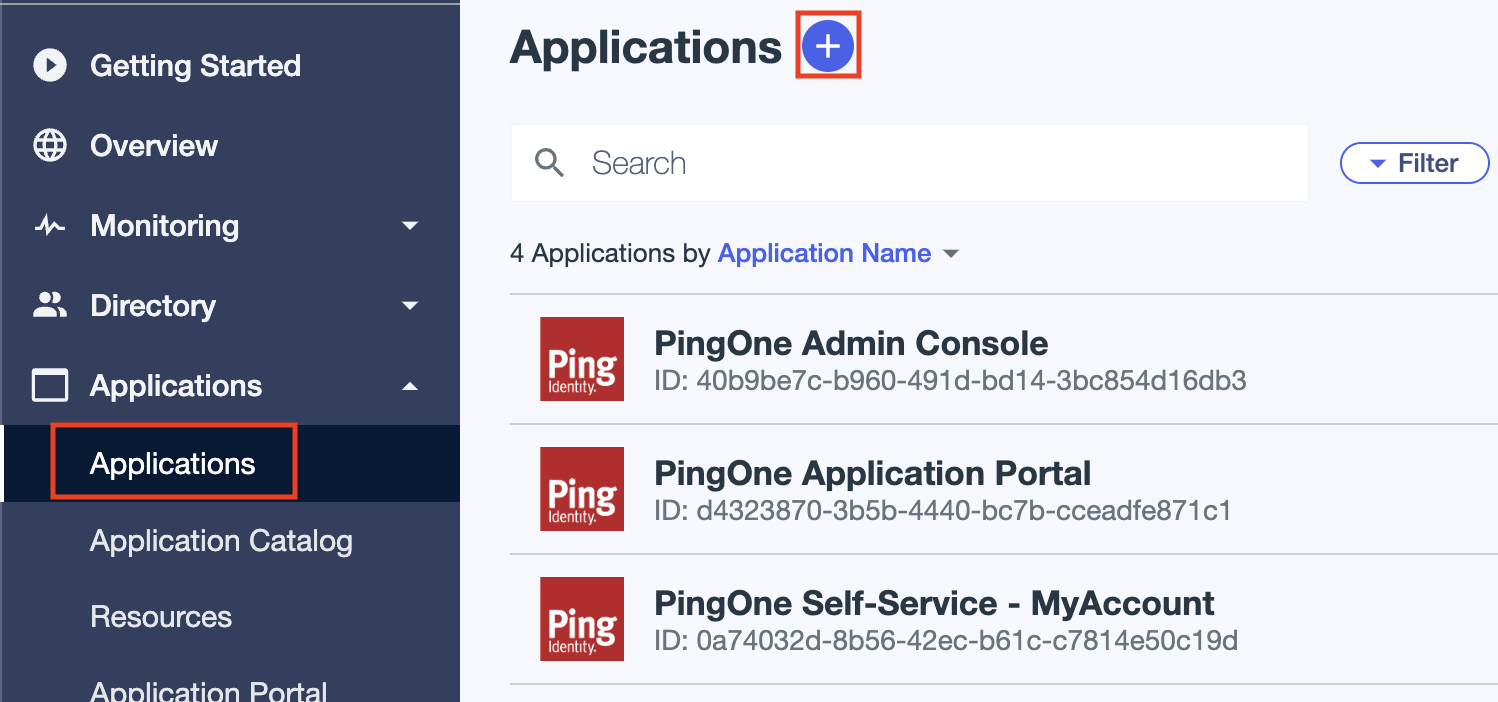The height and width of the screenshot is (702, 1498).
Task: Click ID 0a74032d-8b56-42ec-b61c-c7814e50c19d text
Action: click(x=946, y=640)
